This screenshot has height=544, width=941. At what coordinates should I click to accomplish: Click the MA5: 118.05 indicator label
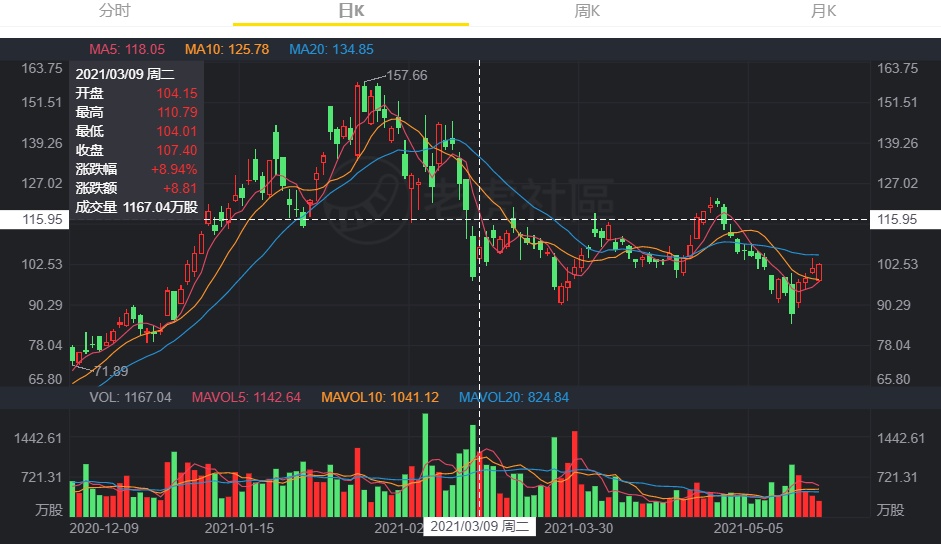[127, 49]
